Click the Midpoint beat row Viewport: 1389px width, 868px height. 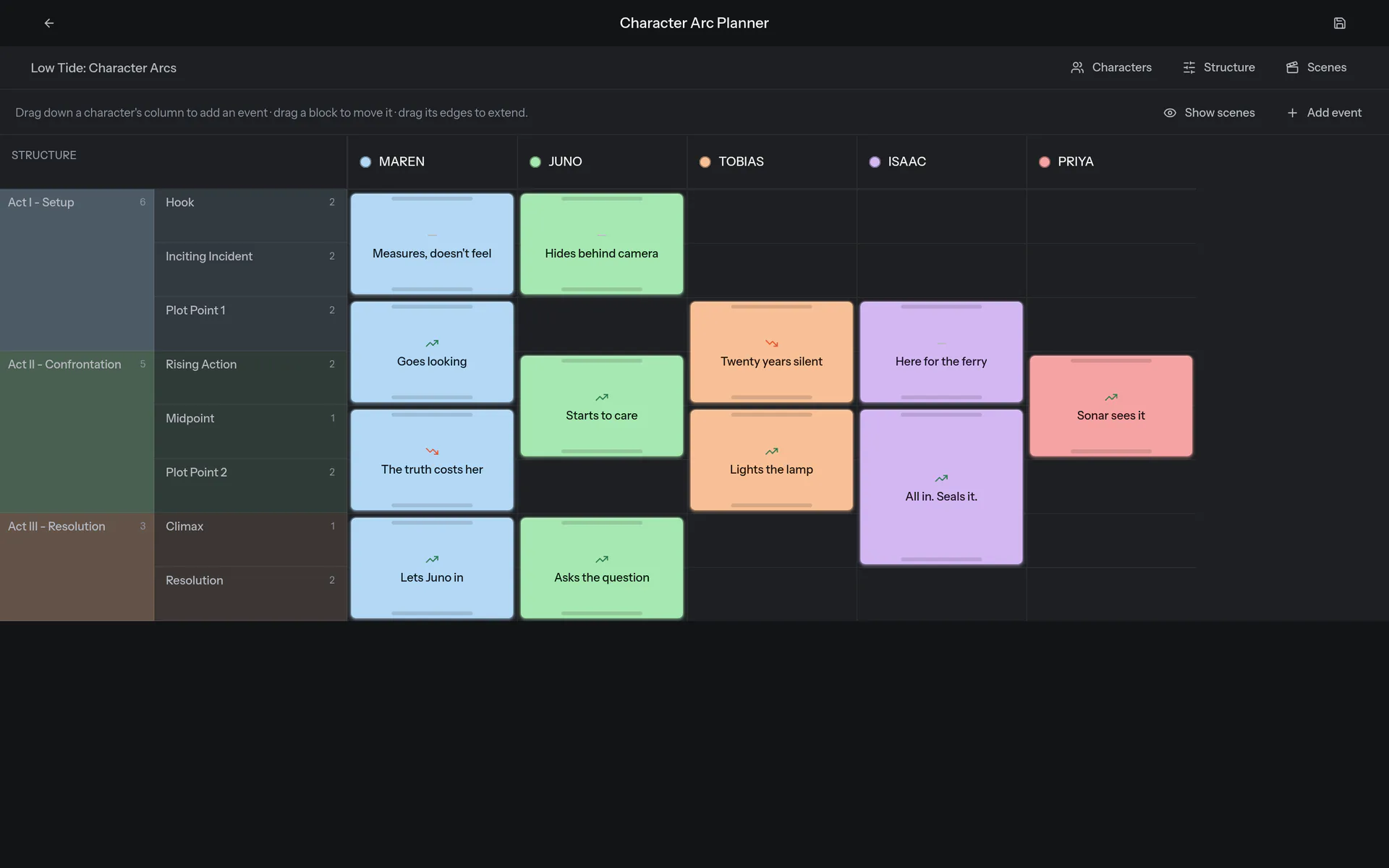pos(250,432)
